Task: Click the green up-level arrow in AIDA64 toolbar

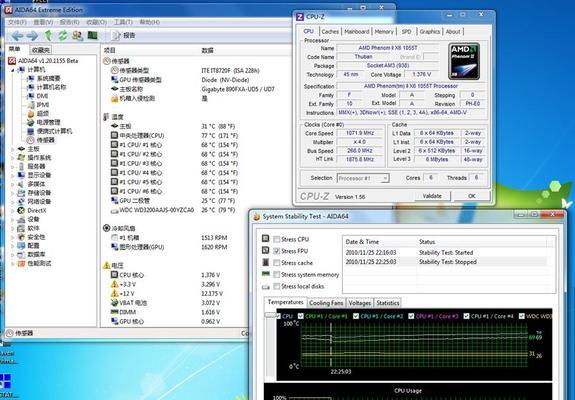Action: pos(48,35)
